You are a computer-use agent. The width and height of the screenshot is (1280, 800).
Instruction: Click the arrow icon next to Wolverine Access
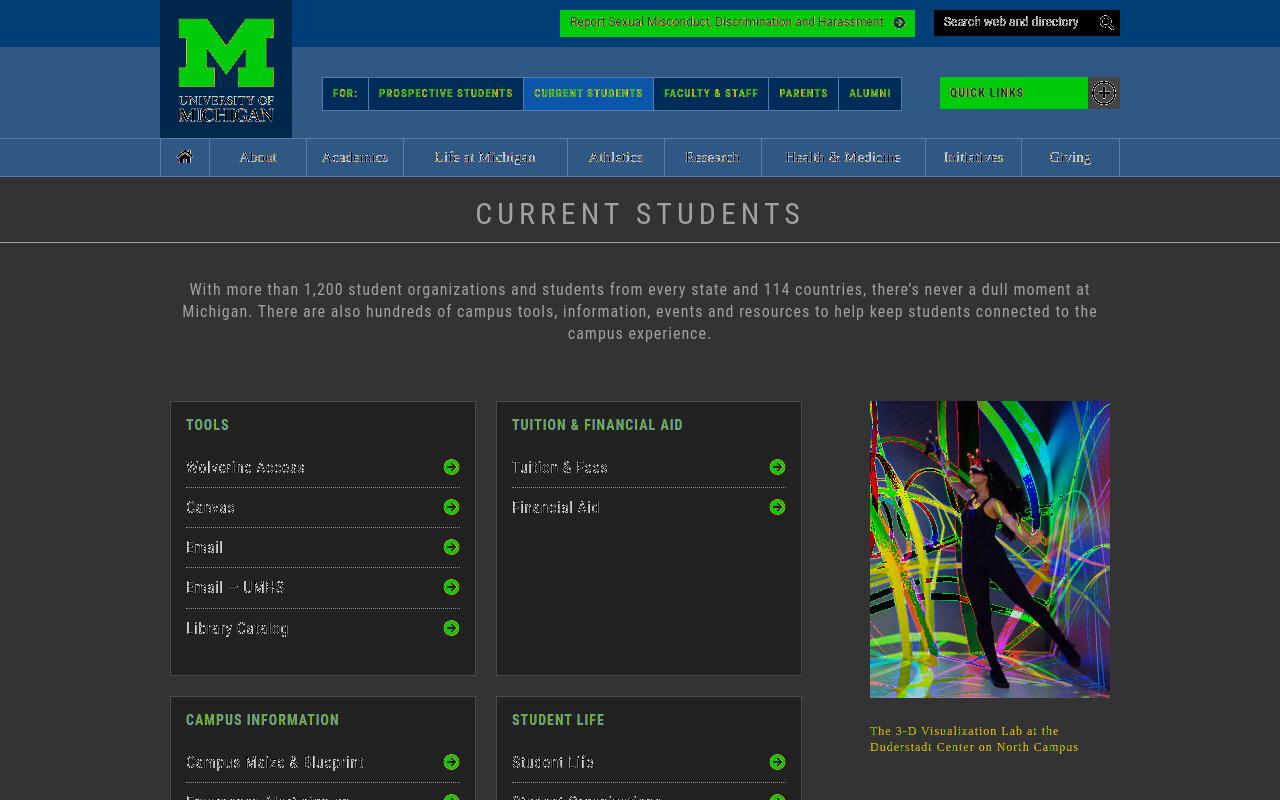click(452, 467)
